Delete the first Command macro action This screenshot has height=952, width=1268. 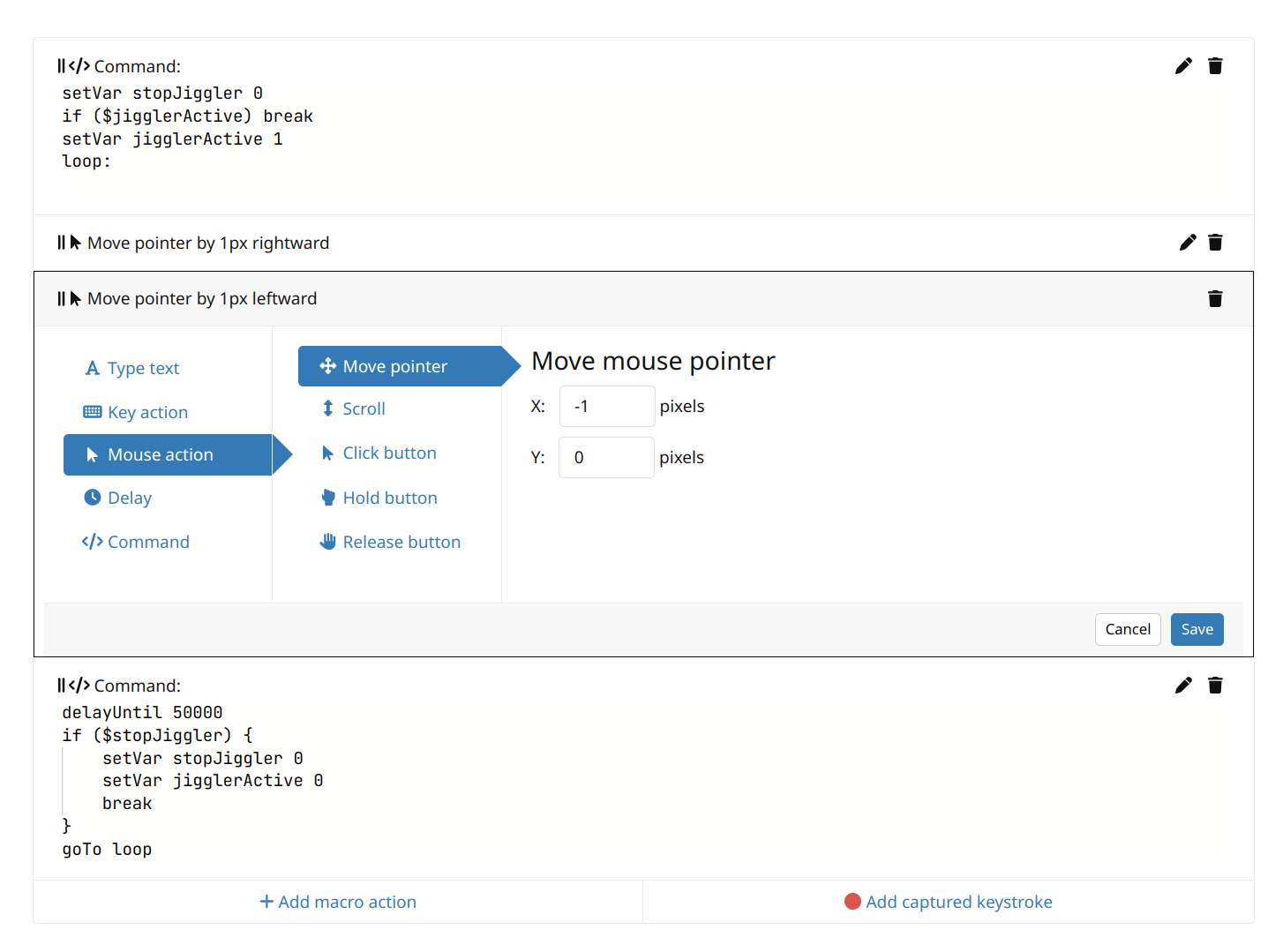click(1215, 66)
